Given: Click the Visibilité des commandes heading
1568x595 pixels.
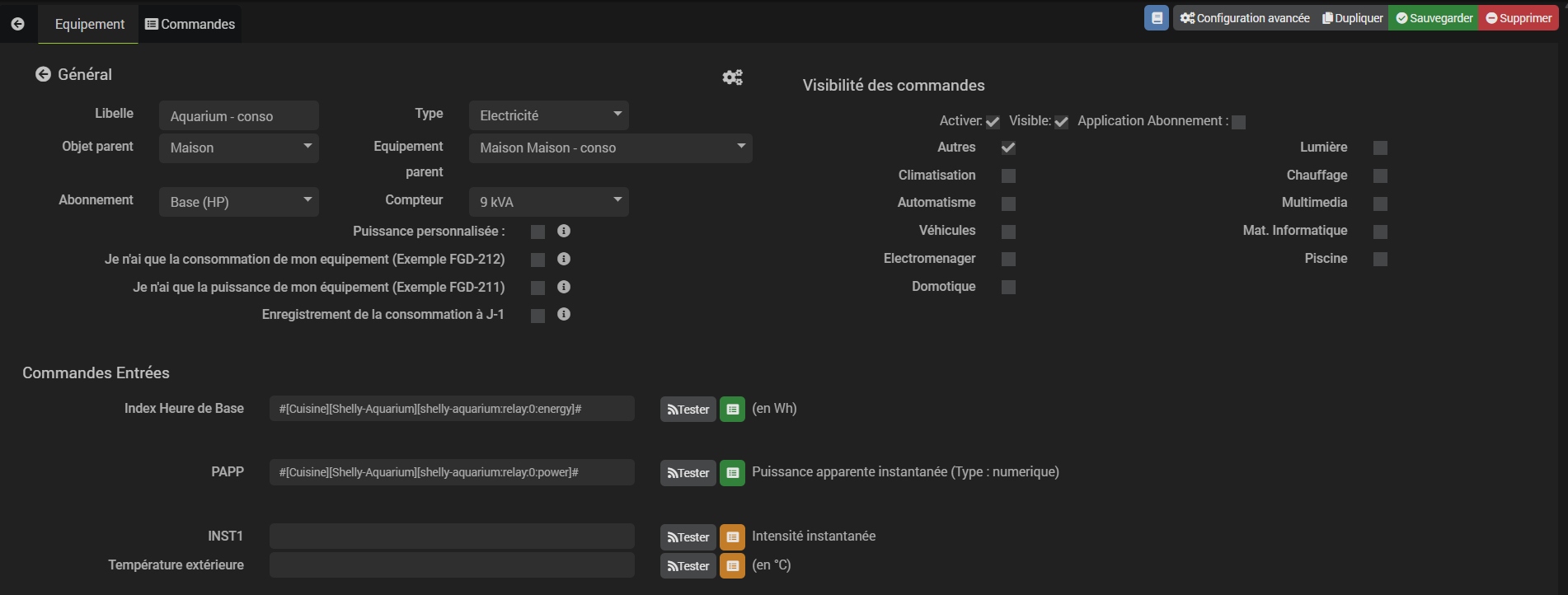Looking at the screenshot, I should (x=894, y=86).
